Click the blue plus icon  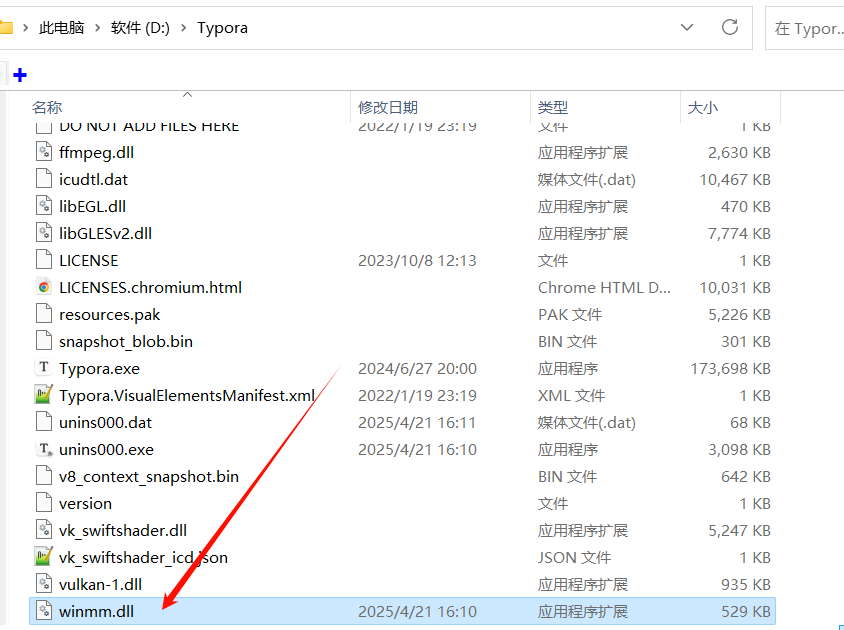coord(20,75)
